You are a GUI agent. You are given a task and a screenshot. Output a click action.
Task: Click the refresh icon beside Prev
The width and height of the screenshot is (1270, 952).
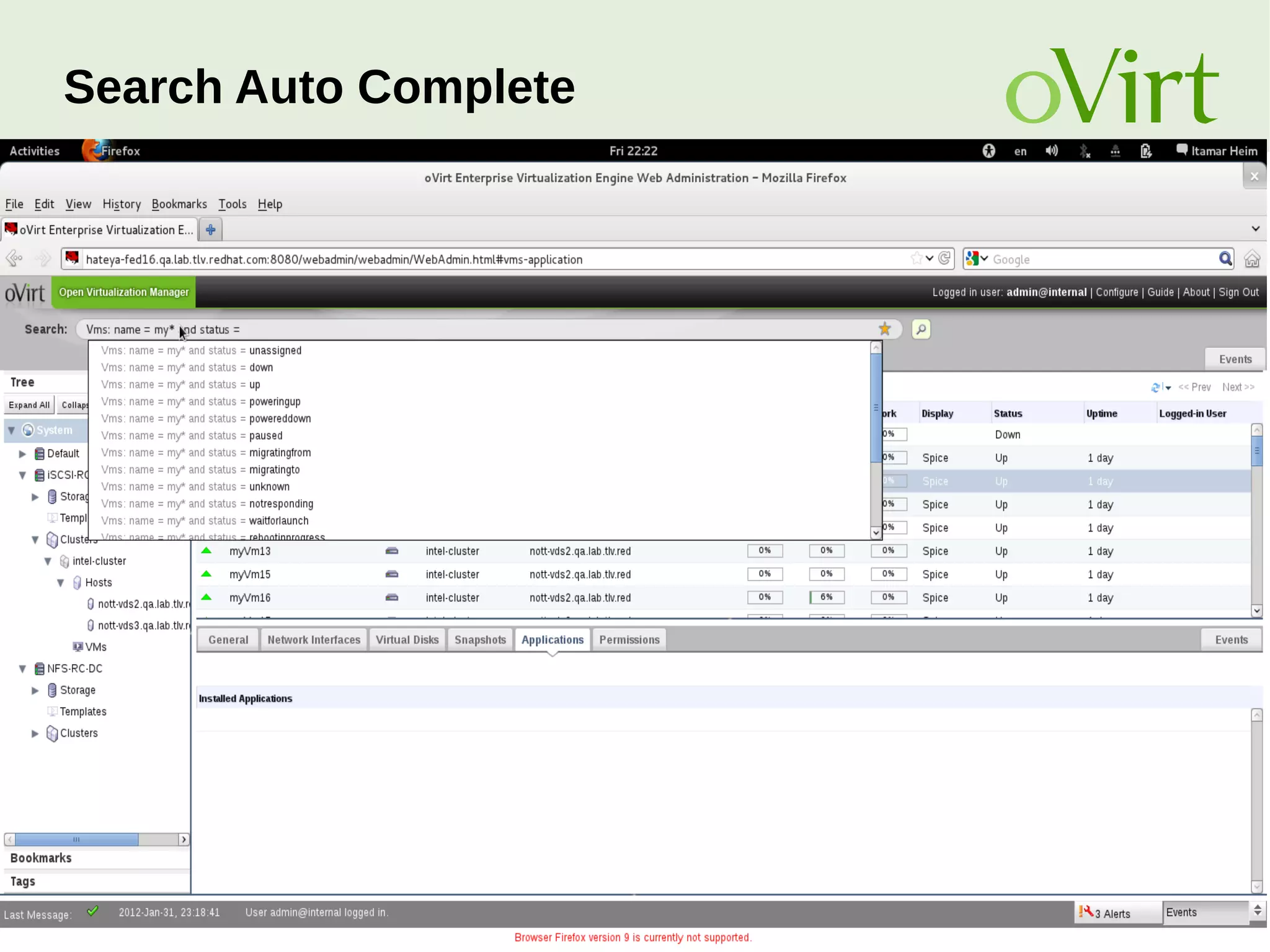(x=1156, y=388)
